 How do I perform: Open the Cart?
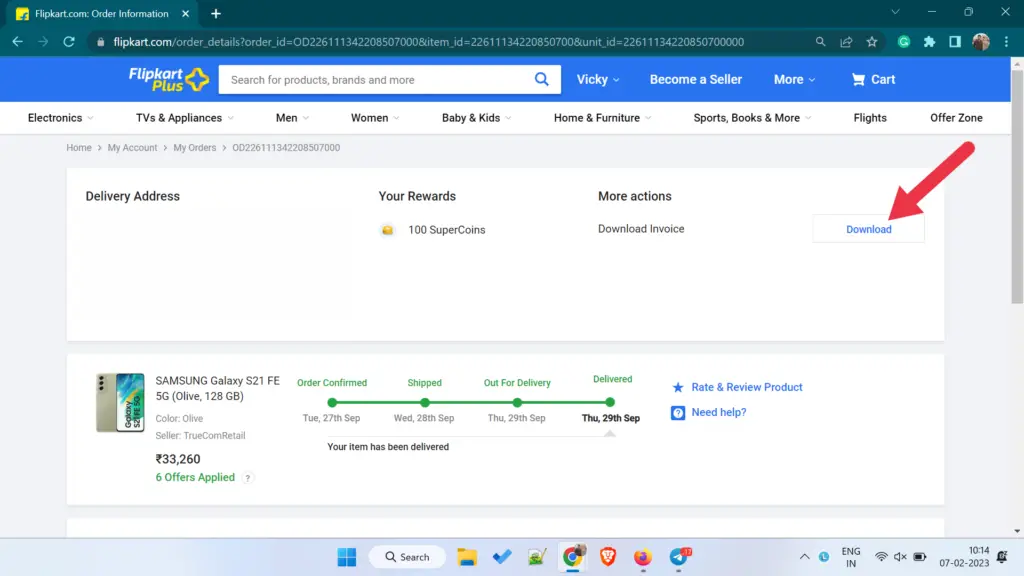click(873, 80)
